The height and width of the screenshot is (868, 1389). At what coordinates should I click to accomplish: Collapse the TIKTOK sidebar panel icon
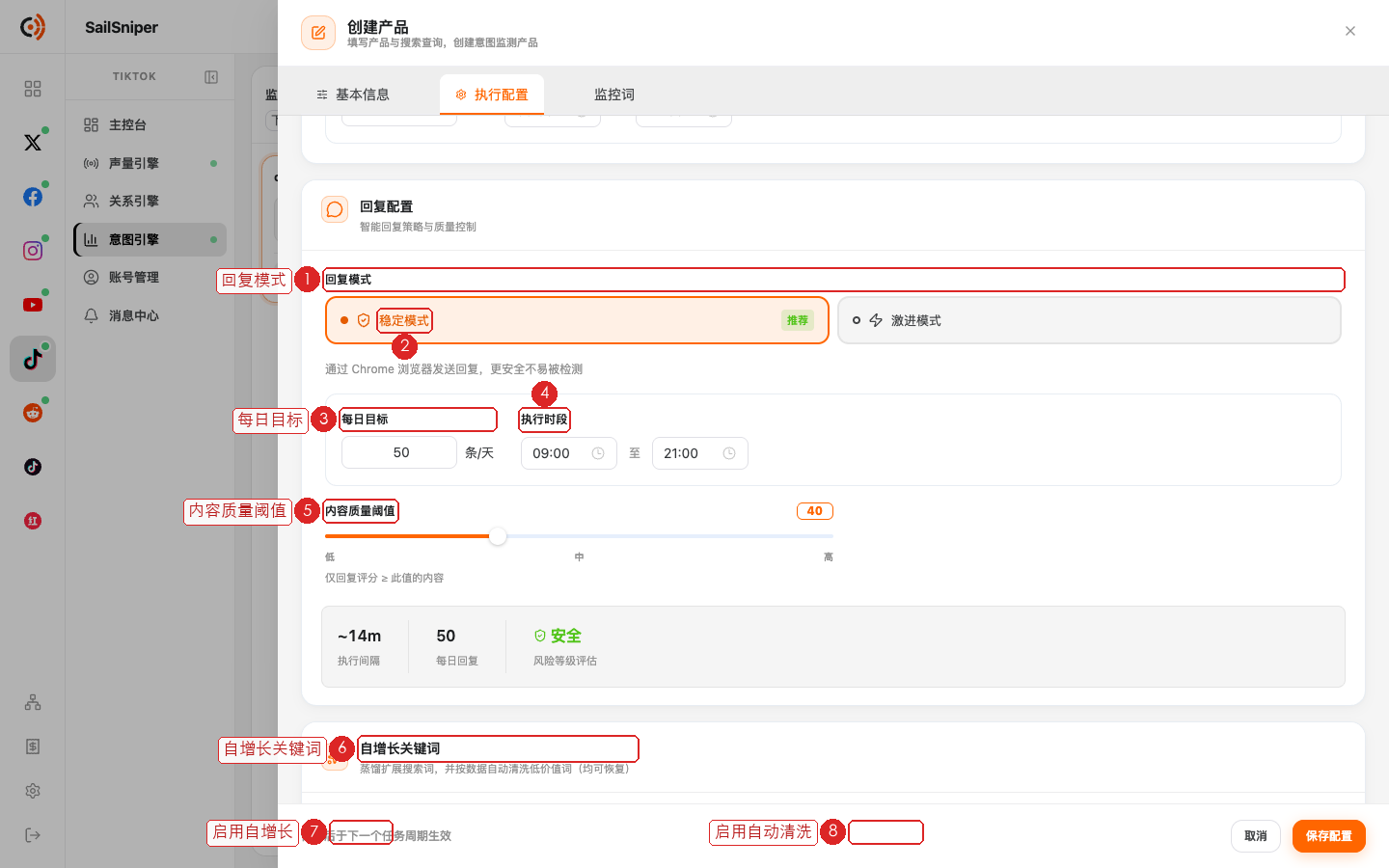point(211,77)
